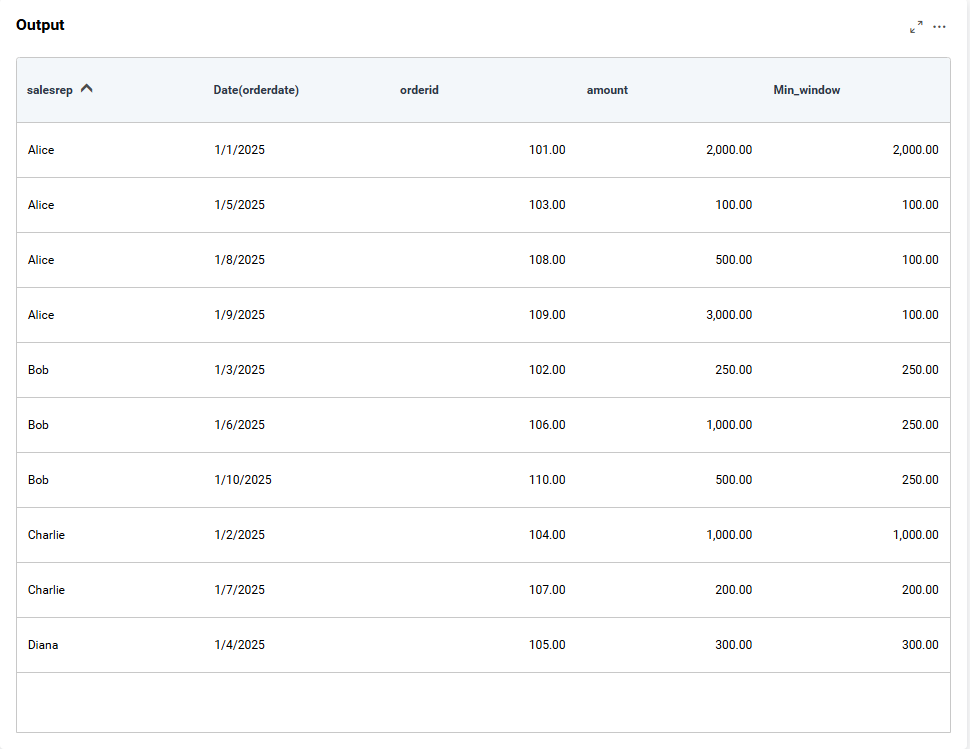The image size is (970, 749).
Task: Select Alice's cell in the 1/1/2025 row
Action: point(41,150)
